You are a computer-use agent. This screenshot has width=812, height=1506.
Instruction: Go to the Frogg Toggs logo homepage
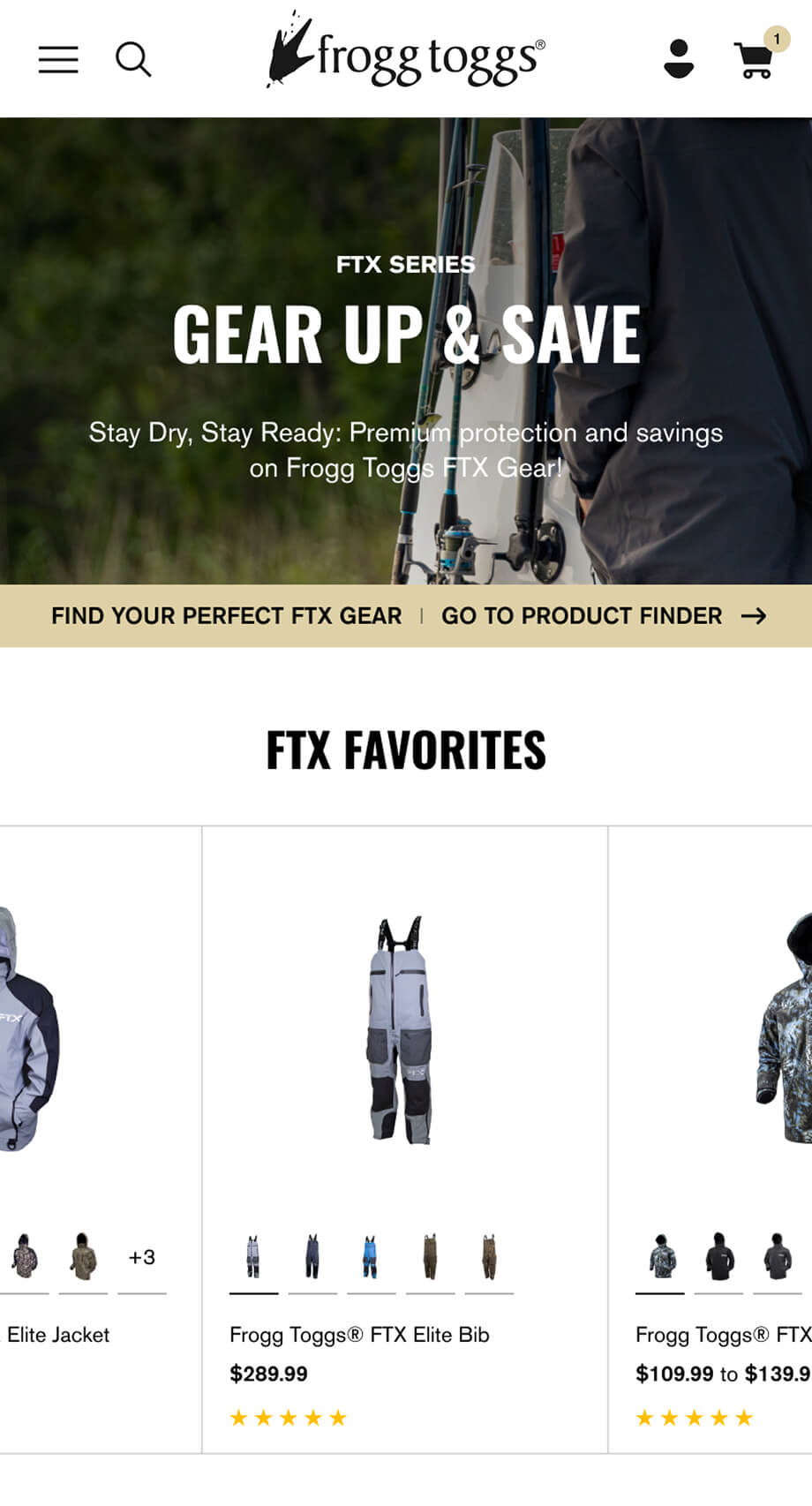coord(406,51)
